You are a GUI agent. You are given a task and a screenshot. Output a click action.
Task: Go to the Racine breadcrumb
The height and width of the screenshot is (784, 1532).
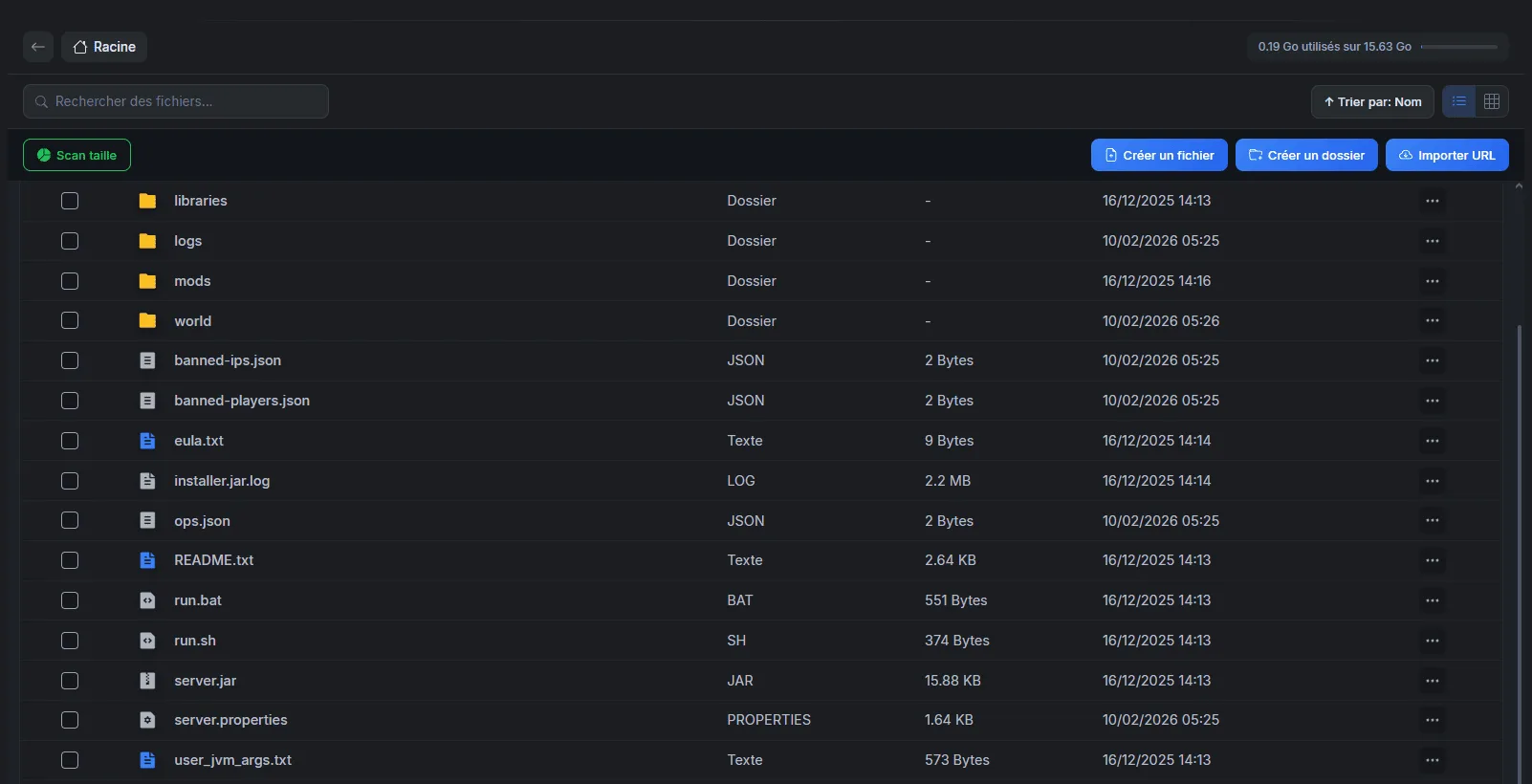(104, 47)
